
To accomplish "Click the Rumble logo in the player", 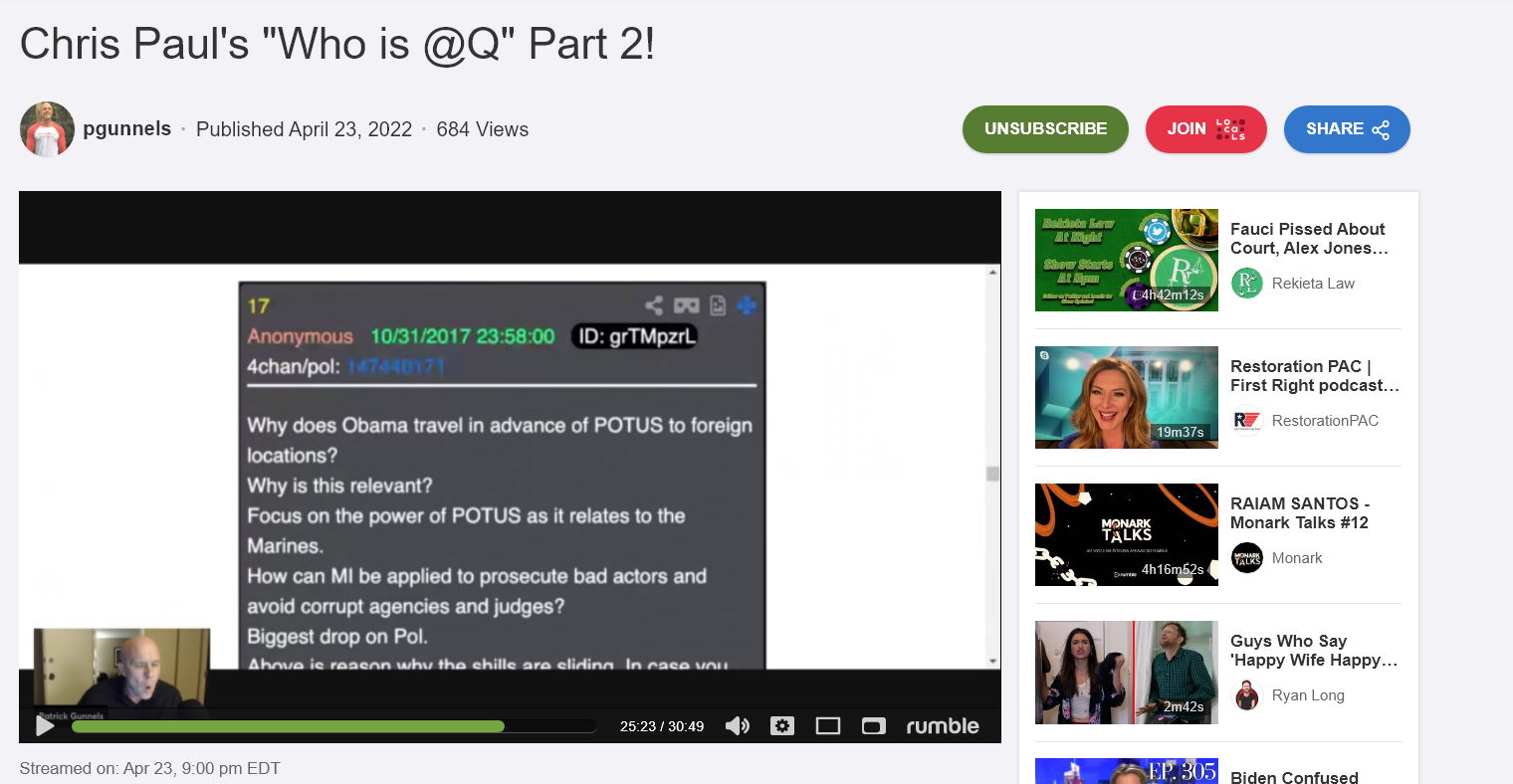I will click(x=943, y=726).
